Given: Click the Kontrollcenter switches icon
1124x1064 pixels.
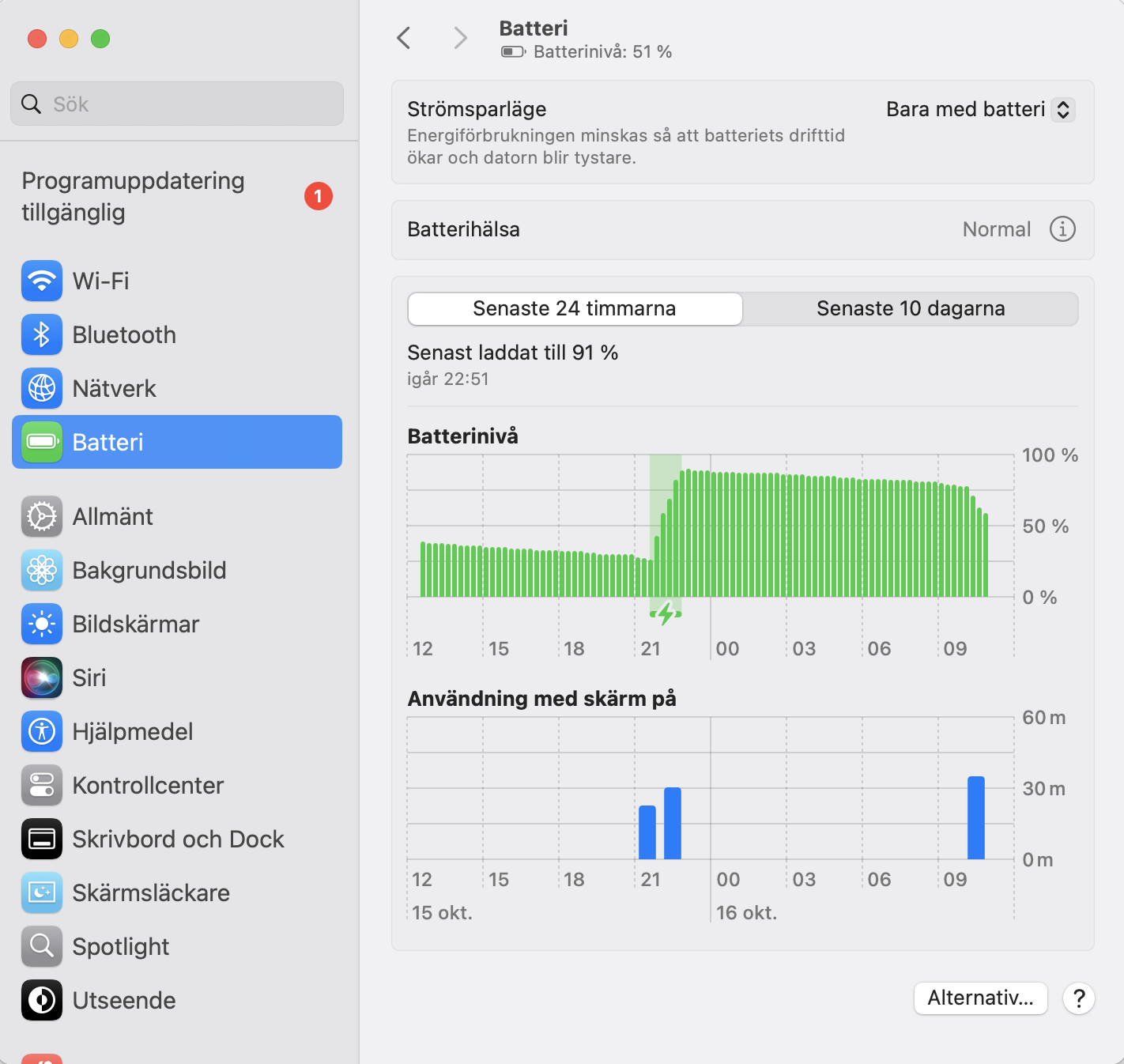Looking at the screenshot, I should point(42,785).
